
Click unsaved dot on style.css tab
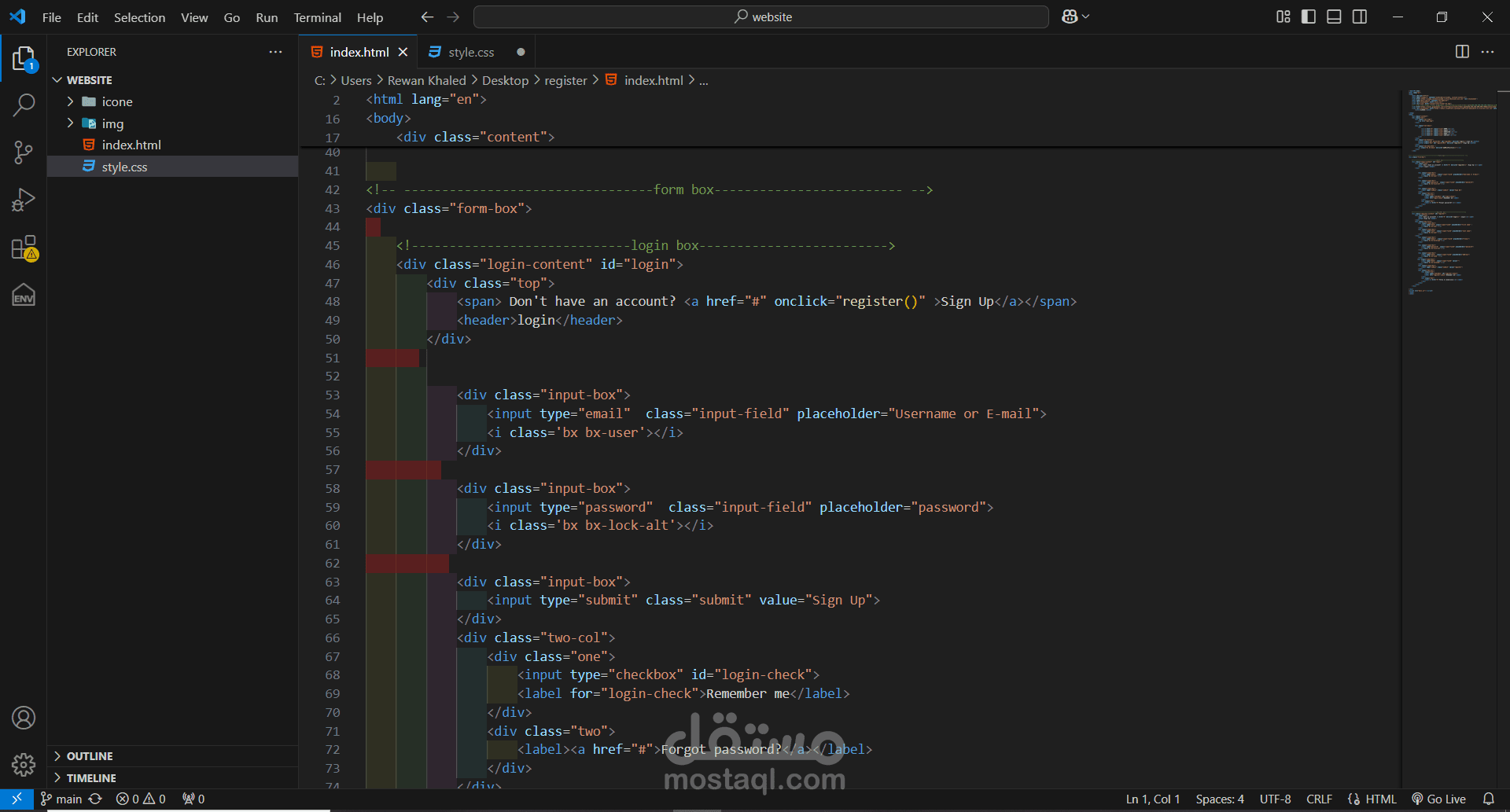(x=521, y=52)
